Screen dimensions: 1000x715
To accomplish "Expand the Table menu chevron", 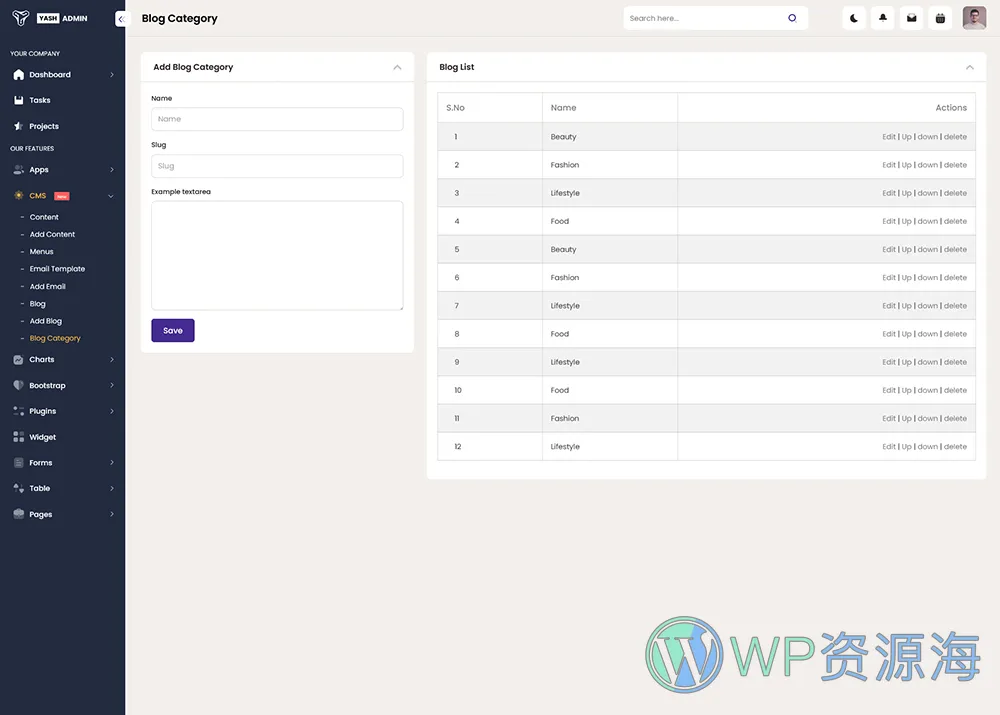I will click(112, 489).
